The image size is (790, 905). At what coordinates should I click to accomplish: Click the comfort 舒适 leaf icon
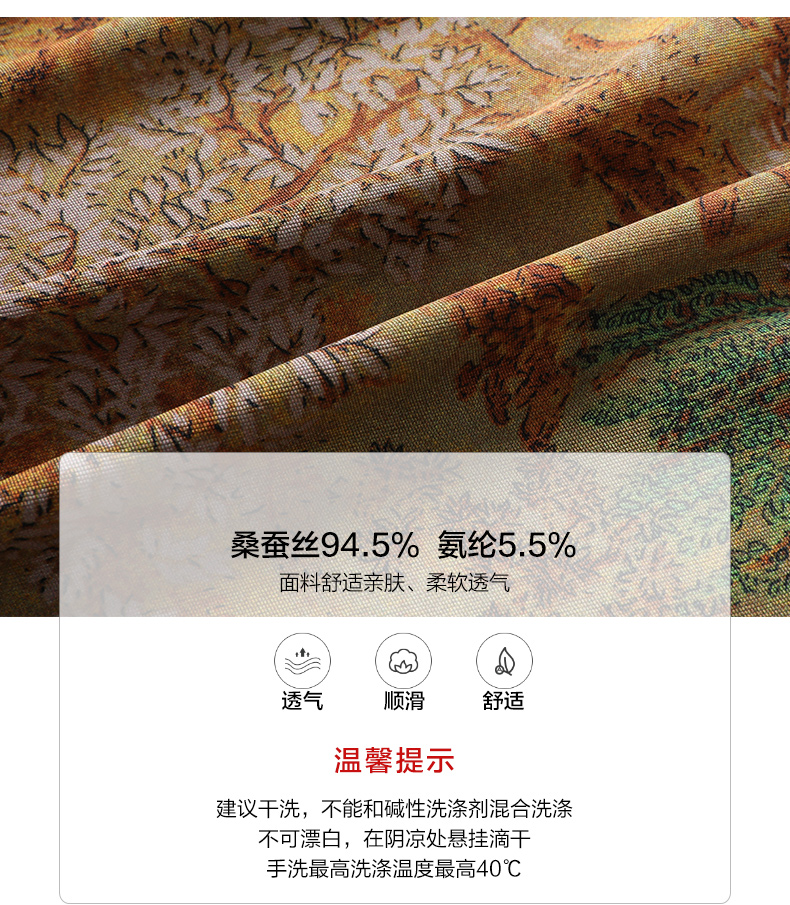504,661
